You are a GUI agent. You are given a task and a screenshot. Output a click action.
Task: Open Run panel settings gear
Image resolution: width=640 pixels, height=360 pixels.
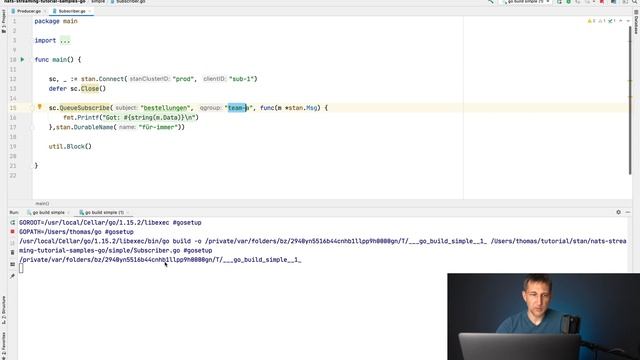coord(618,212)
